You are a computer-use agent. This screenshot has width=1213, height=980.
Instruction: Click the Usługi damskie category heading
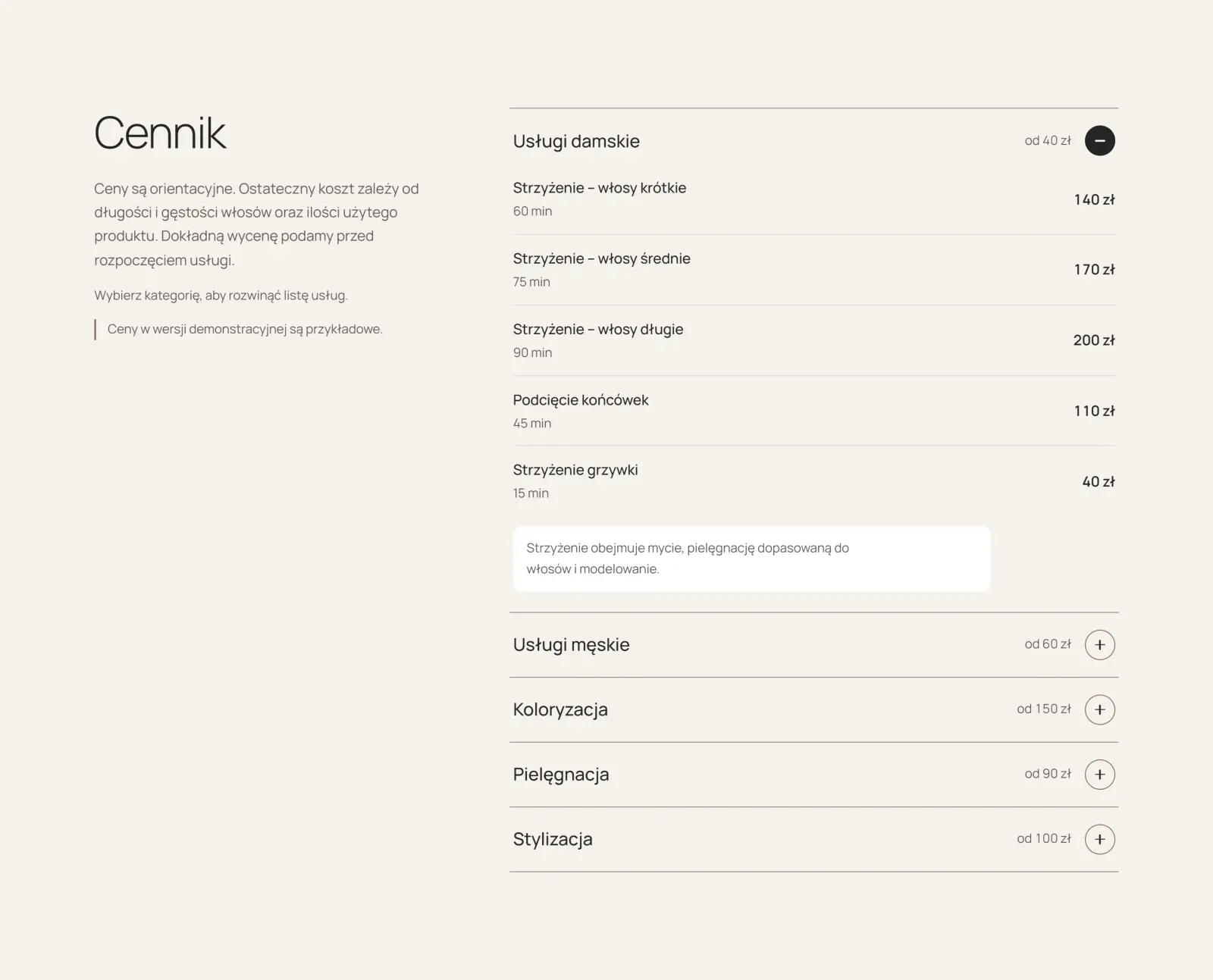tap(576, 141)
